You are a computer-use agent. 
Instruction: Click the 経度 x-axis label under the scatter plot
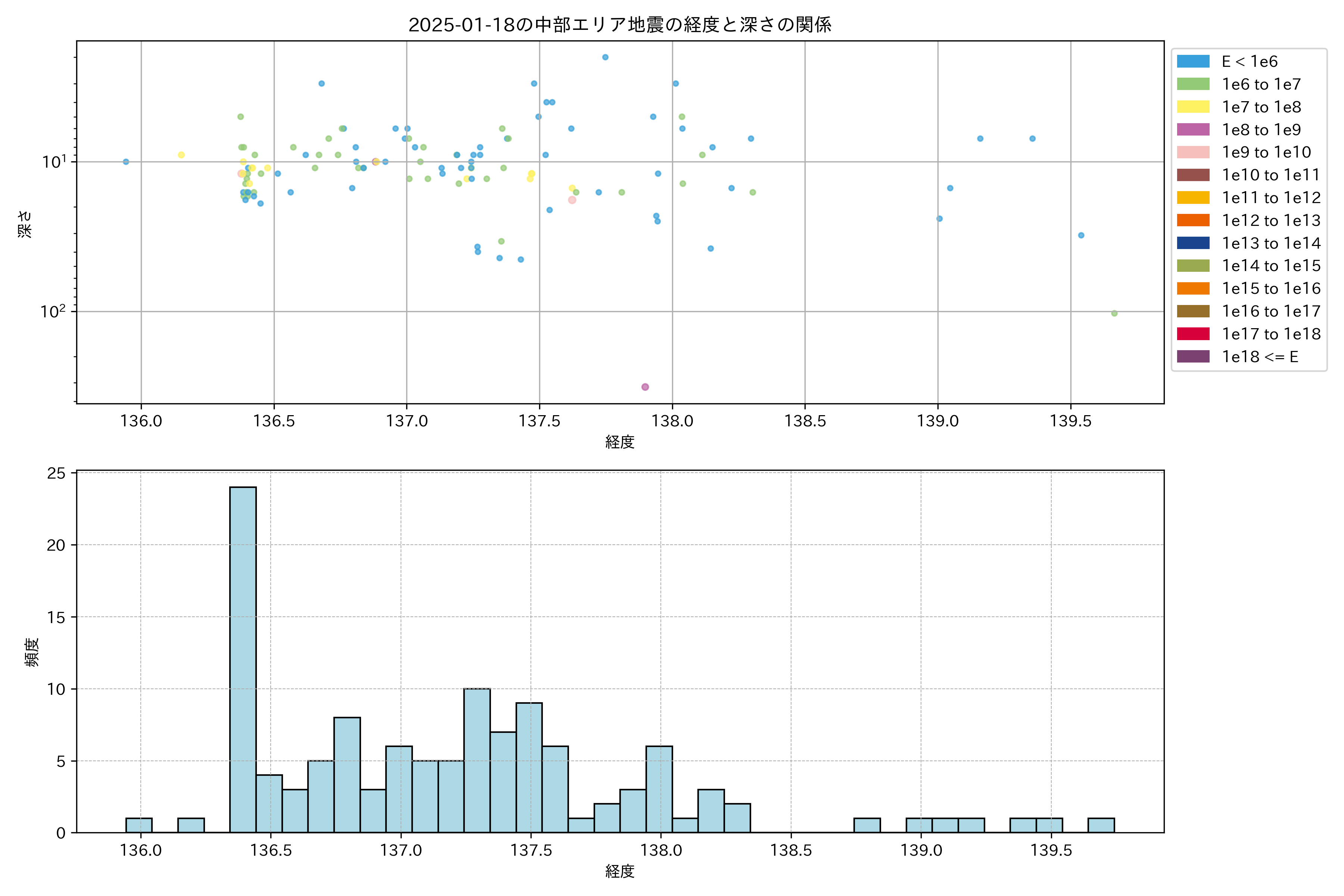[x=619, y=442]
